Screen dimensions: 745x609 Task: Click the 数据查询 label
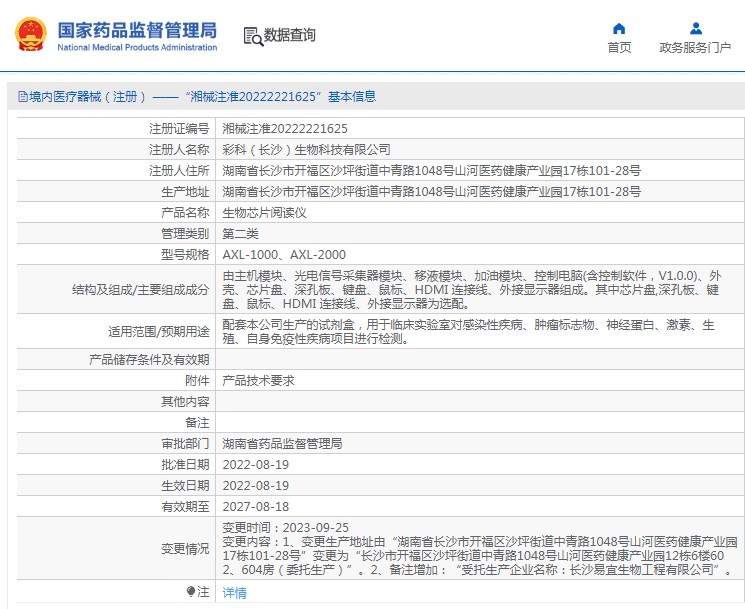(289, 35)
